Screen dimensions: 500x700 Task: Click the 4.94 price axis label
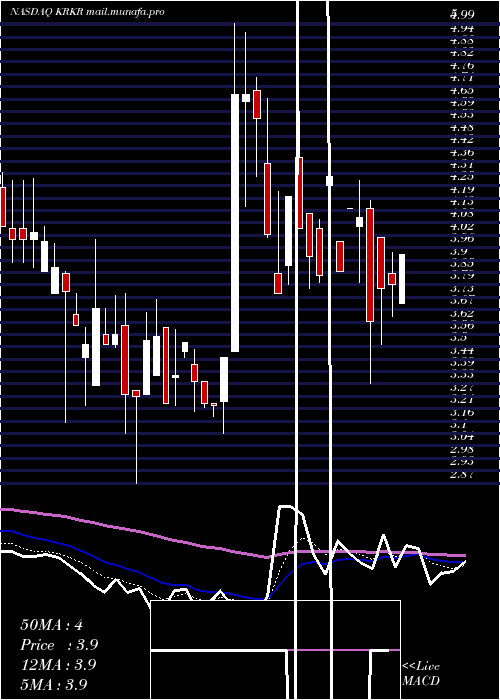point(462,29)
